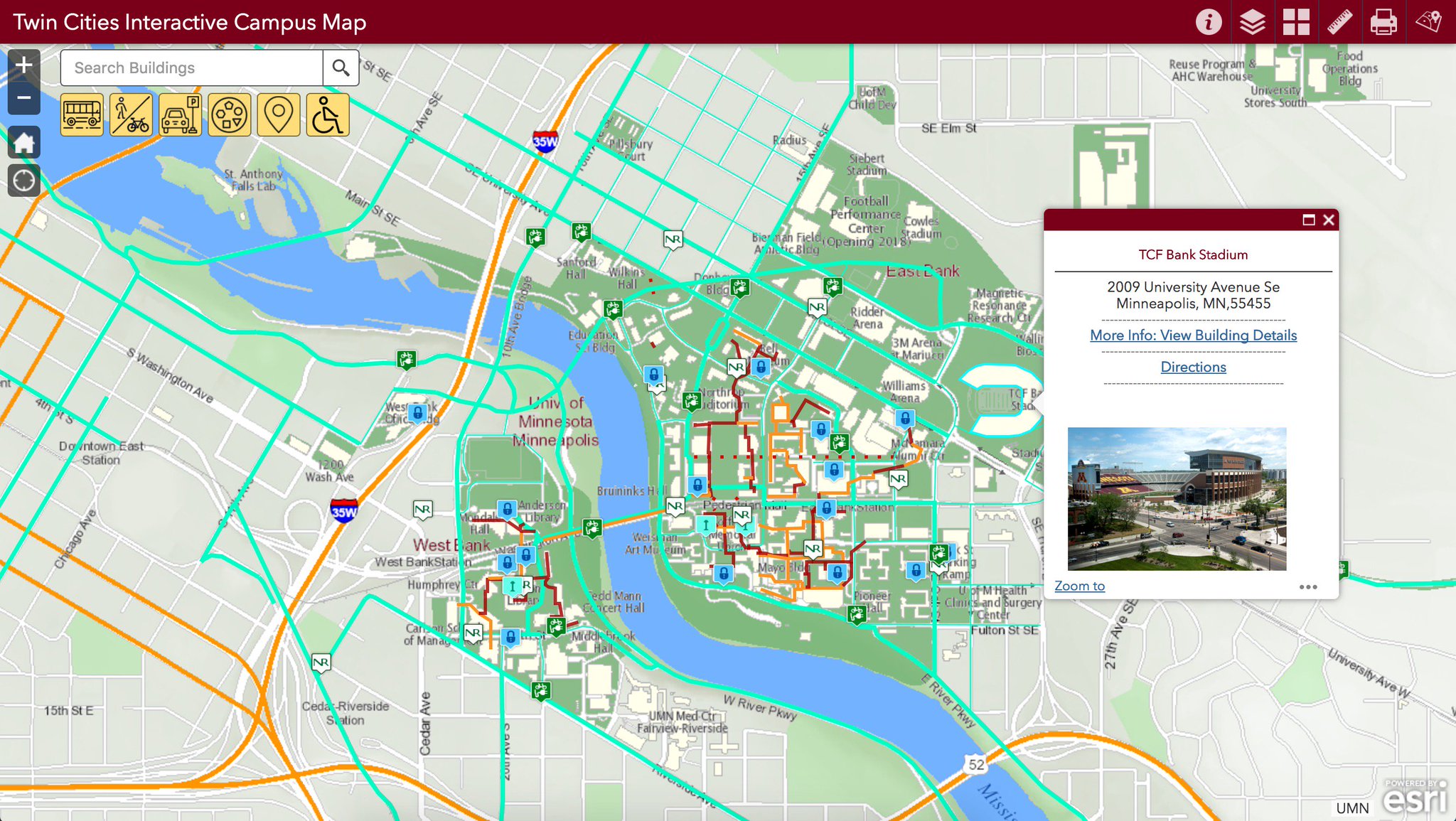1456x821 pixels.
Task: Click the bike station marker near Ridder Arena
Action: point(833,286)
